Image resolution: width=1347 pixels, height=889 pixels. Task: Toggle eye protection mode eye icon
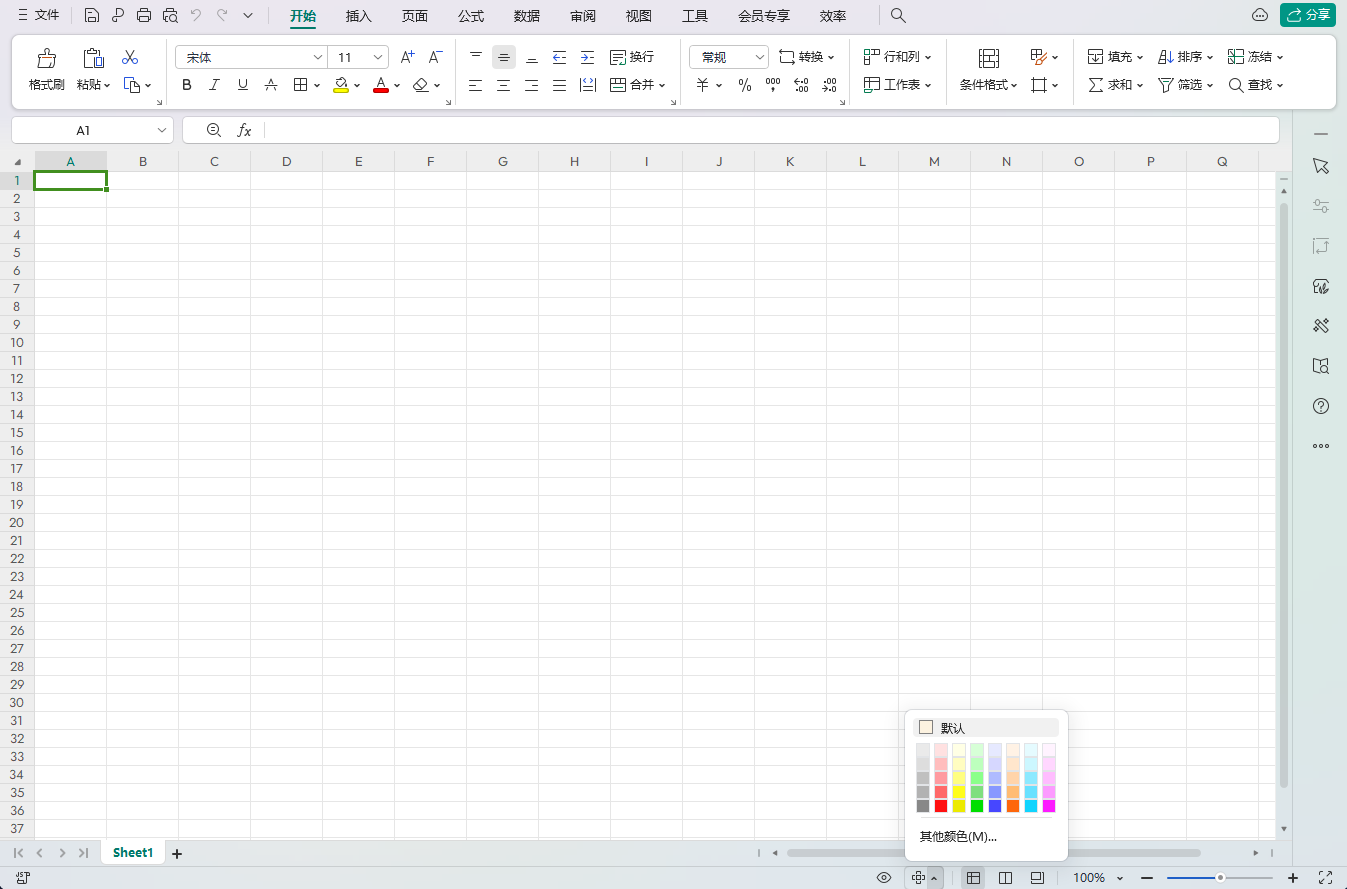pyautogui.click(x=884, y=877)
